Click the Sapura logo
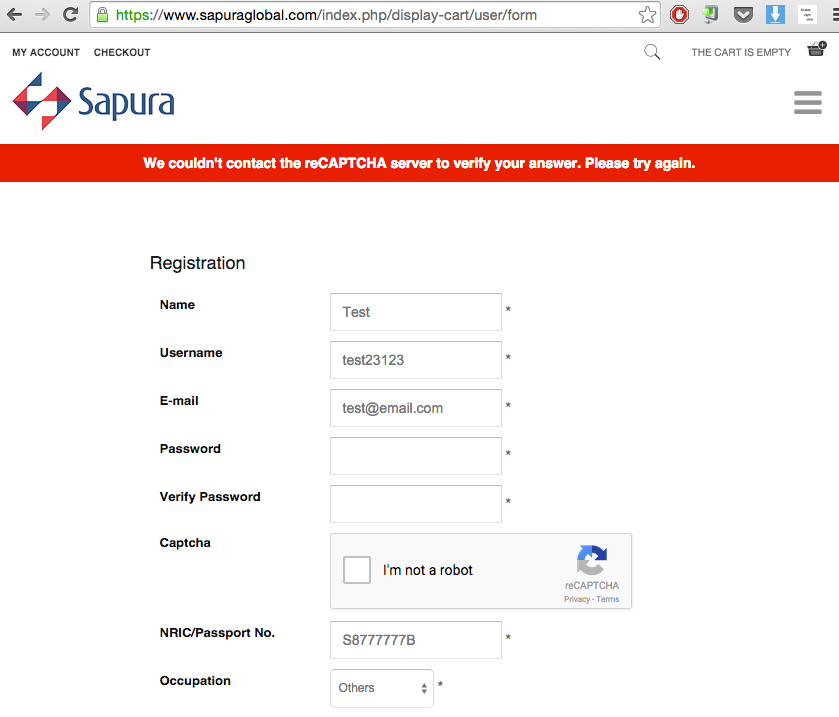The height and width of the screenshot is (717, 839). [94, 101]
